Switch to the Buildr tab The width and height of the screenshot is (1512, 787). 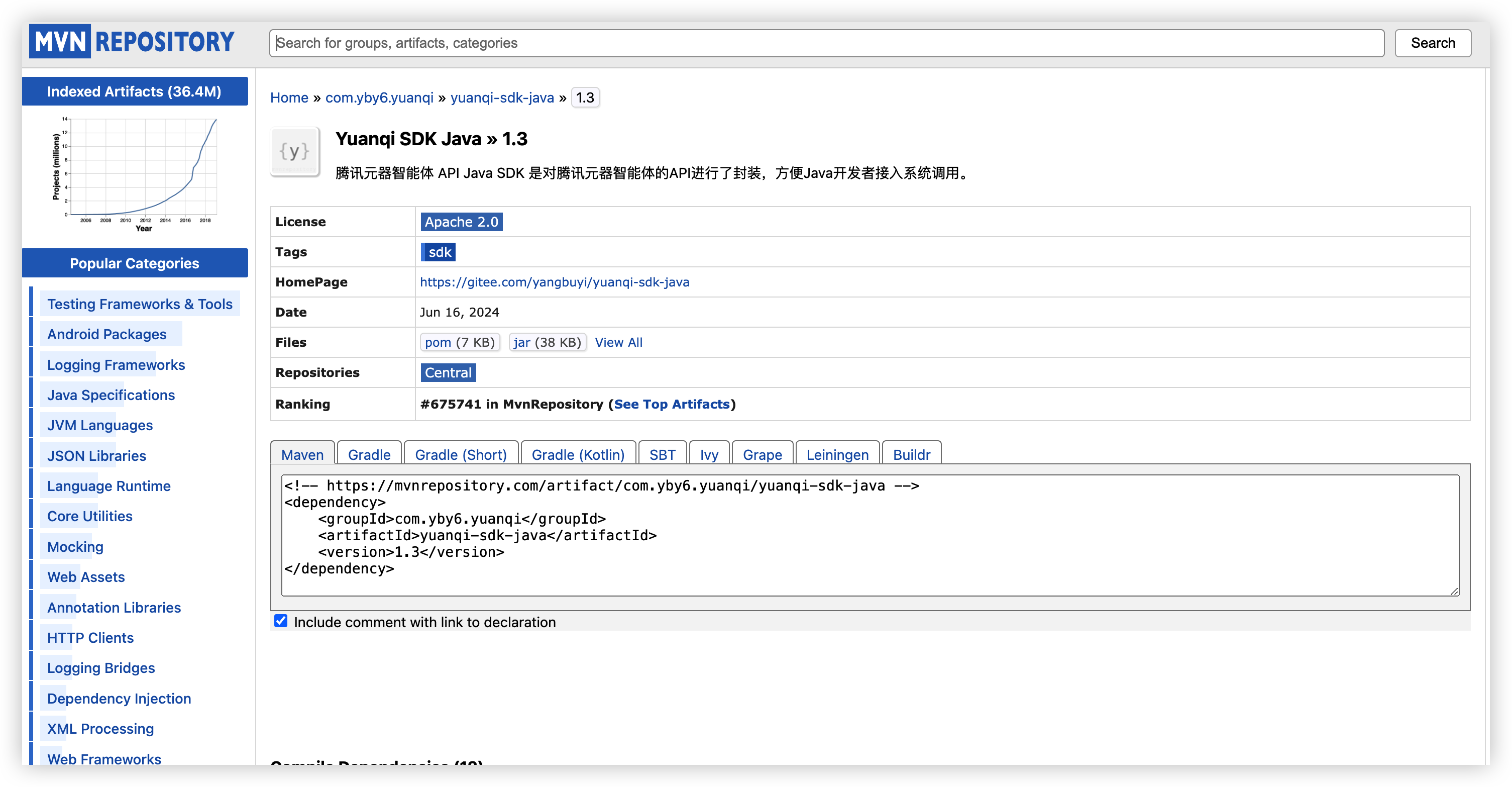pos(912,454)
